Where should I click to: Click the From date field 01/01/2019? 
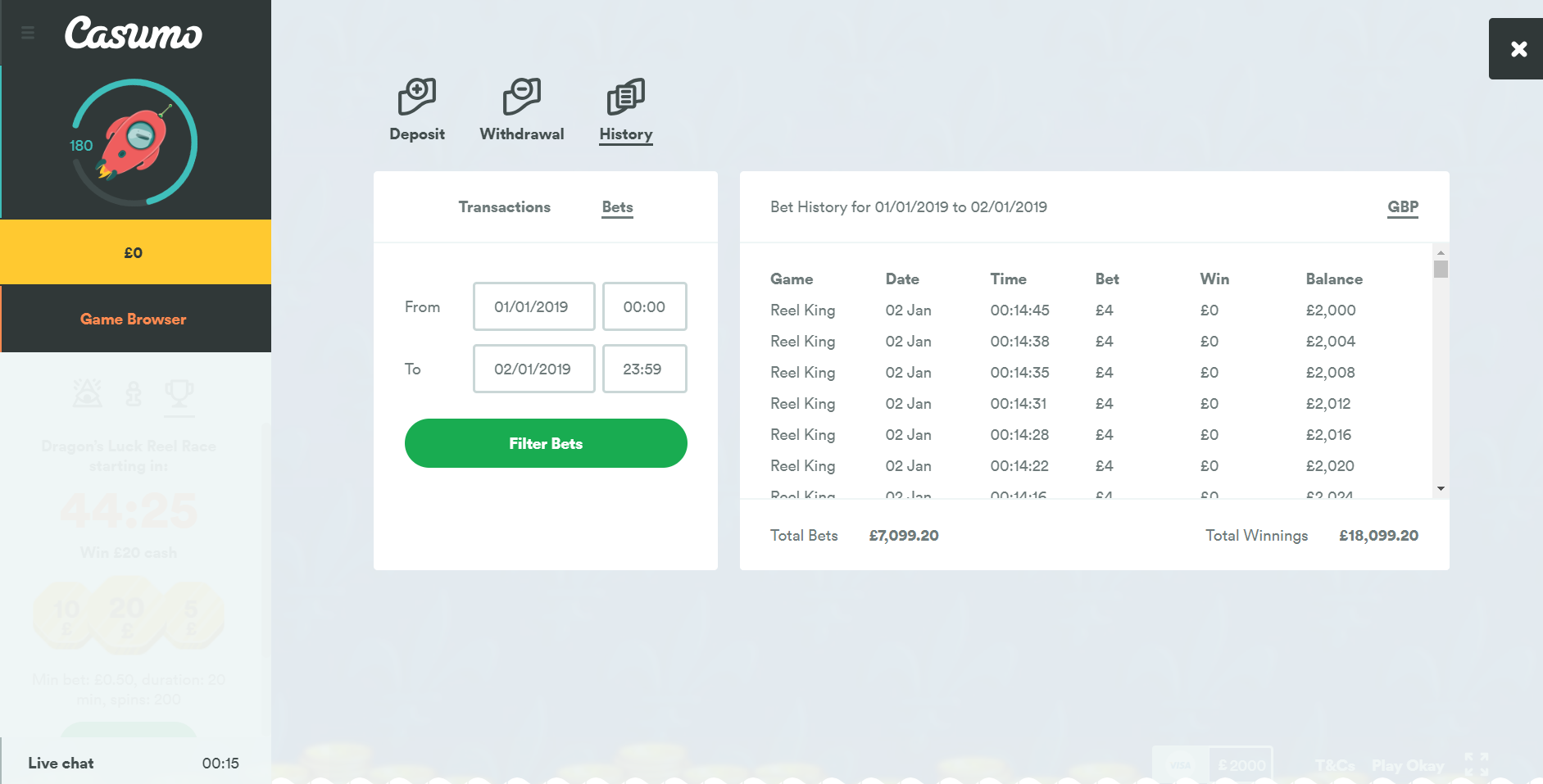534,306
